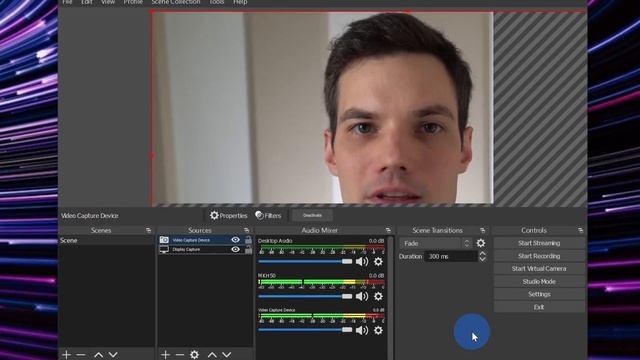Click the webcam preview in the canvas
The height and width of the screenshot is (360, 640).
[x=322, y=108]
